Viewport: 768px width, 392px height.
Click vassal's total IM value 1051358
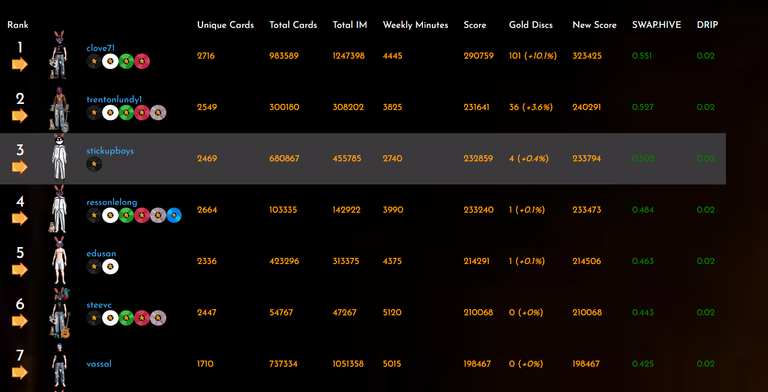(x=348, y=364)
